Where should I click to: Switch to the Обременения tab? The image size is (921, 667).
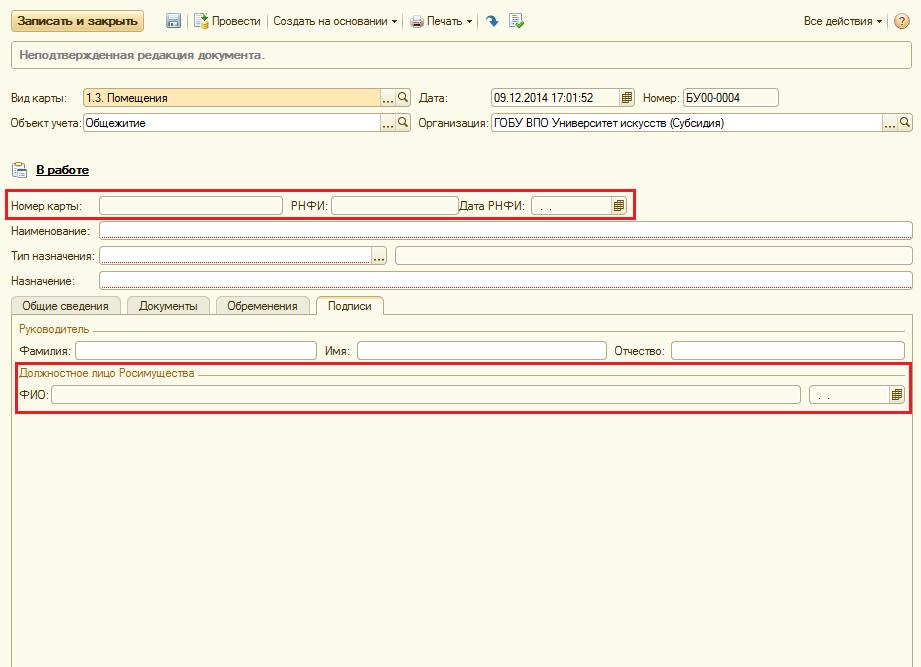pos(263,306)
